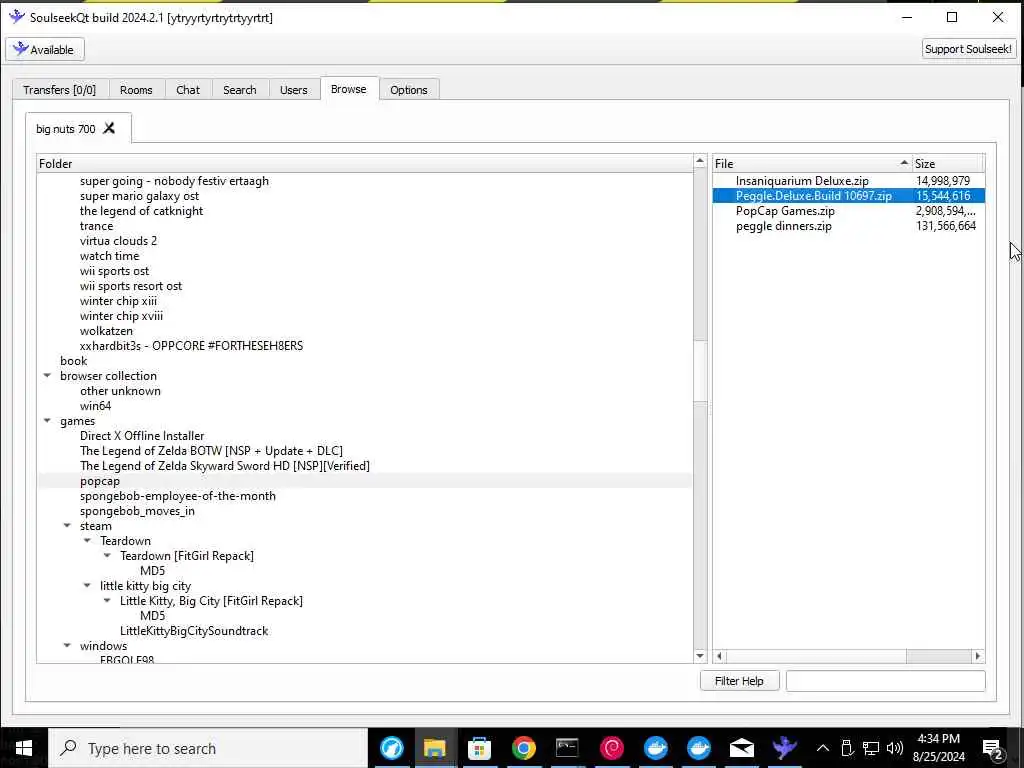The image size is (1024, 768).
Task: Select super mario galaxy ost folder
Action: [x=139, y=196]
